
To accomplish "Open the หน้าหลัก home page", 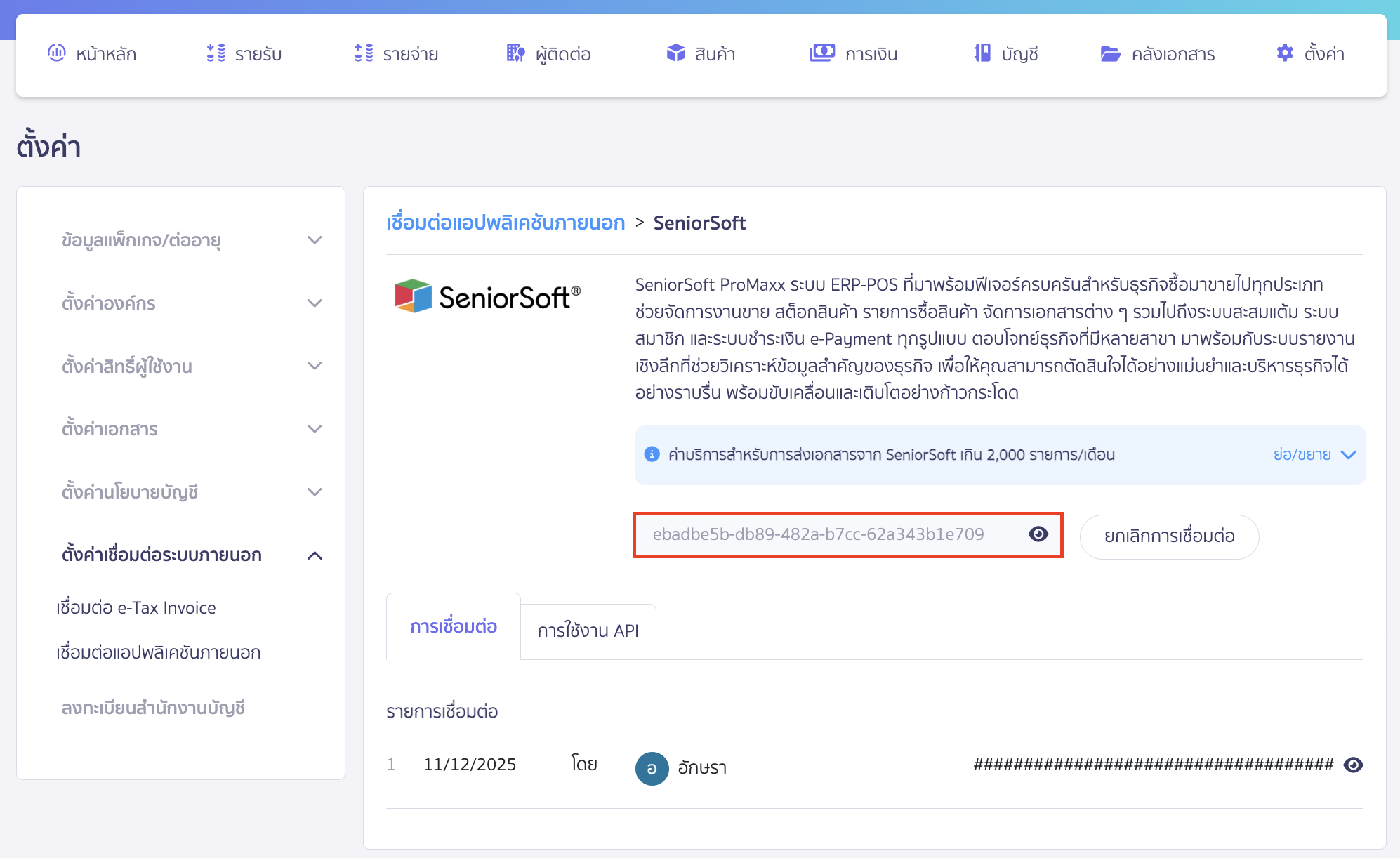I will 58,53.
